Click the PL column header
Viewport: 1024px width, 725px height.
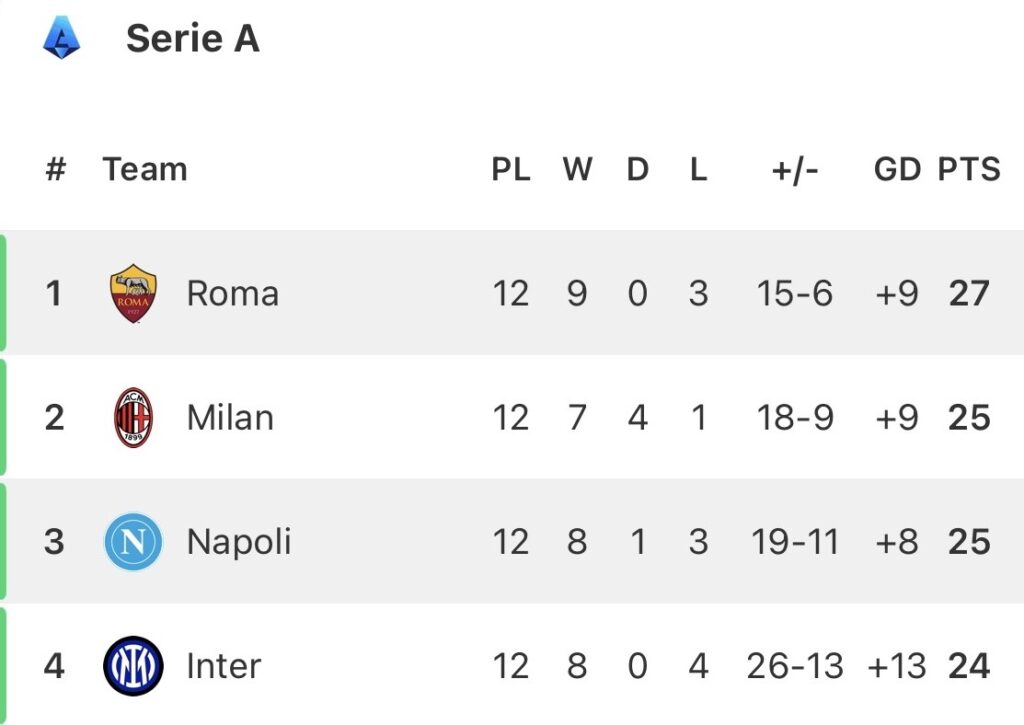(511, 170)
